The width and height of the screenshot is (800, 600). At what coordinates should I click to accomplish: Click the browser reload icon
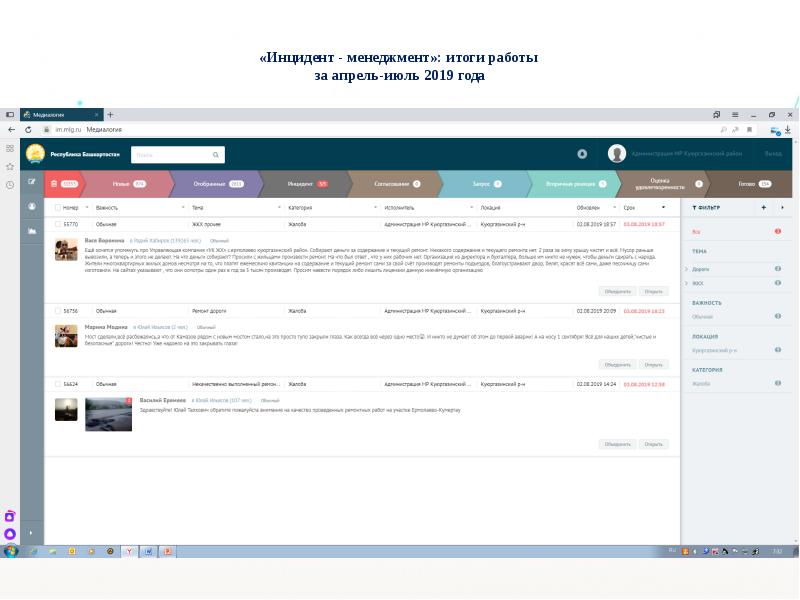(x=29, y=129)
